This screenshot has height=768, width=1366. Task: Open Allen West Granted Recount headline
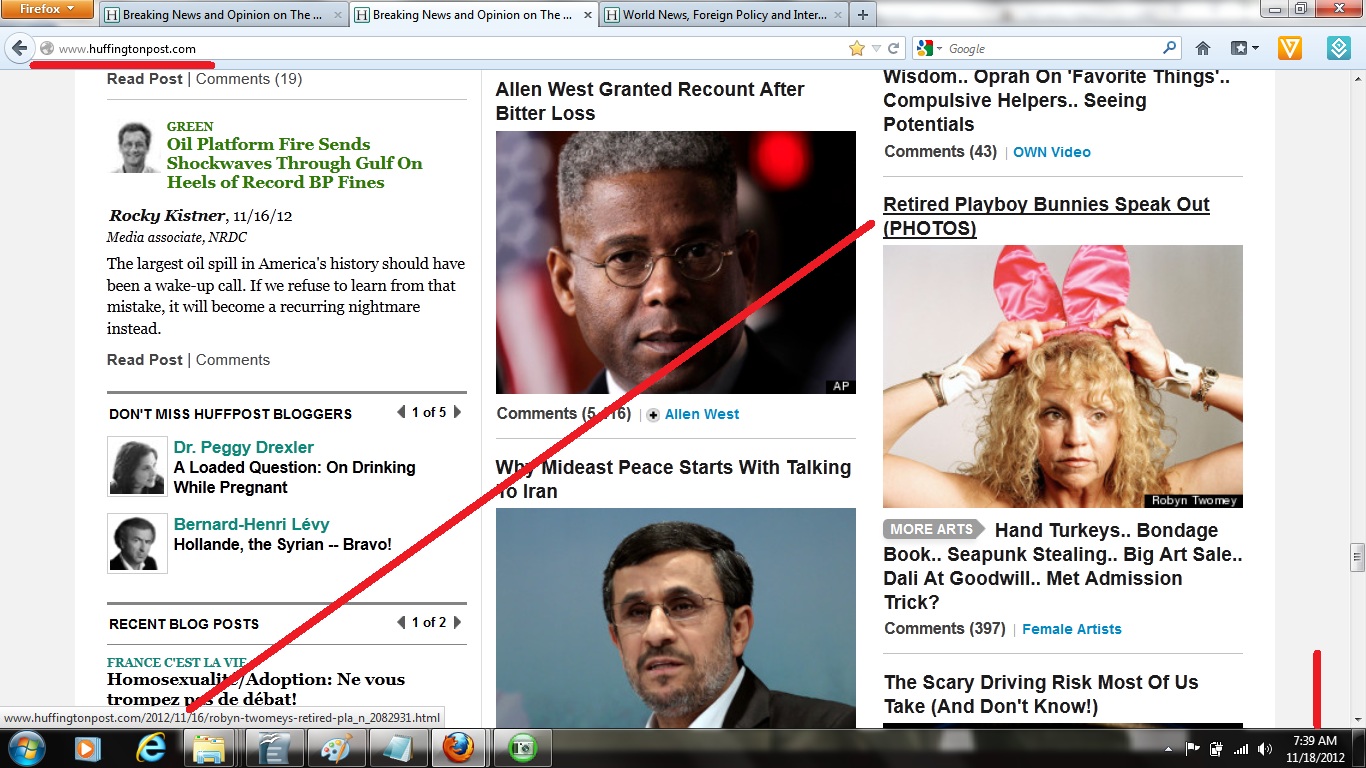(650, 101)
